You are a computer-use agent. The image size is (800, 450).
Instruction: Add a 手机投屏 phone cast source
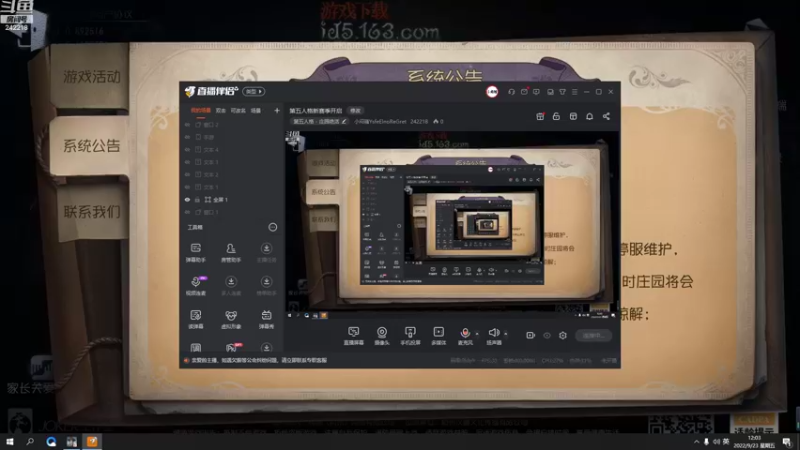(x=410, y=336)
